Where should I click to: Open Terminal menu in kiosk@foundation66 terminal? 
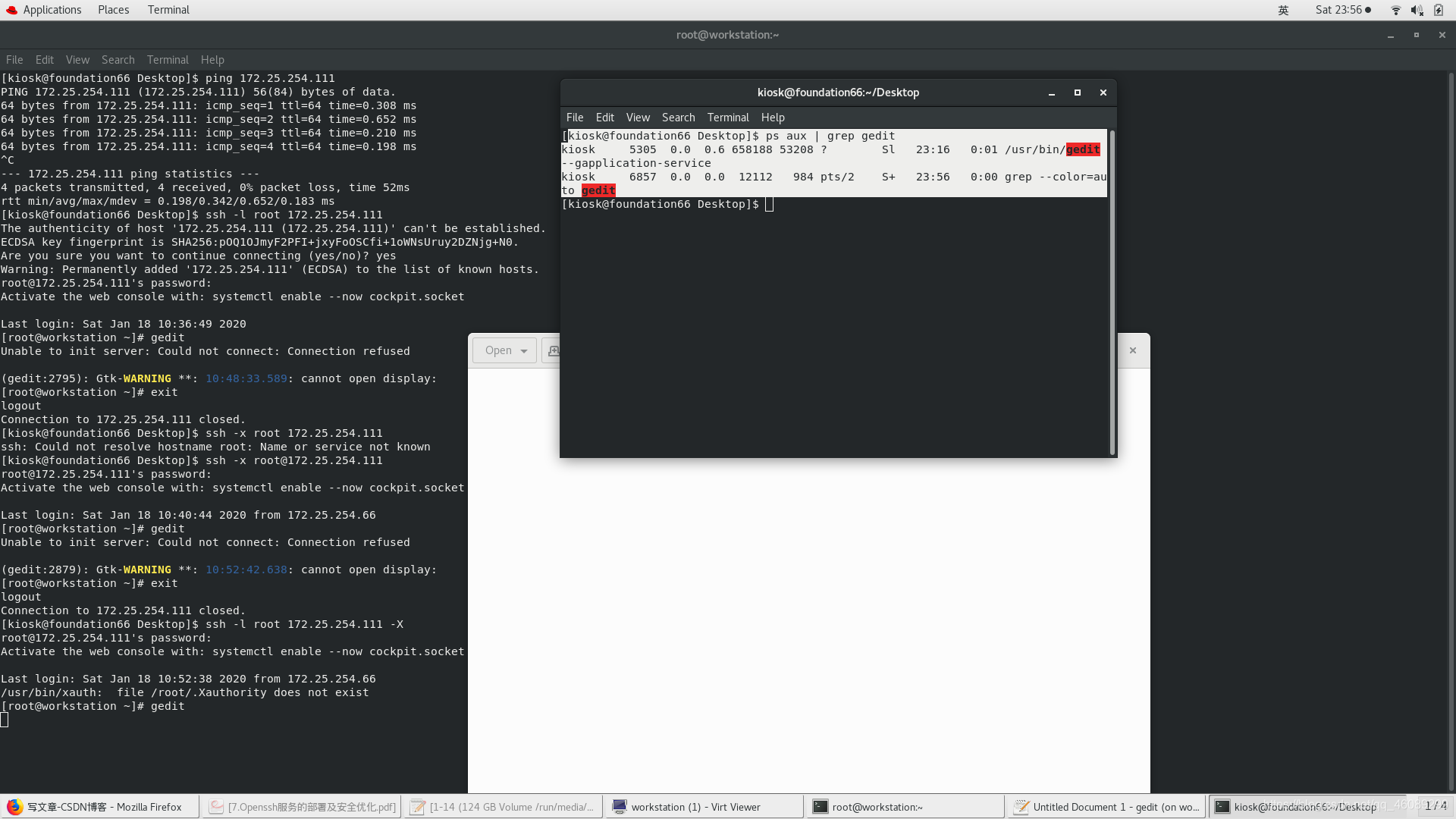pyautogui.click(x=728, y=118)
